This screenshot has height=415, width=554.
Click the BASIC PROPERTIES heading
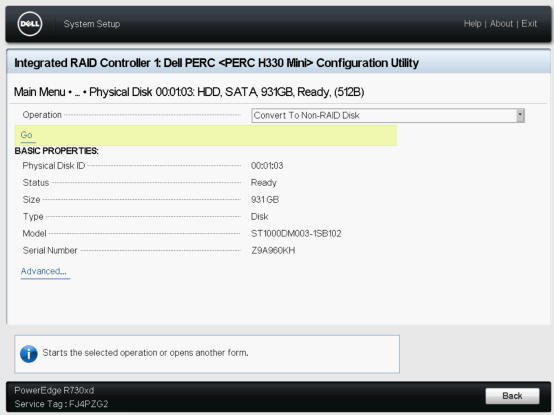pyautogui.click(x=57, y=151)
